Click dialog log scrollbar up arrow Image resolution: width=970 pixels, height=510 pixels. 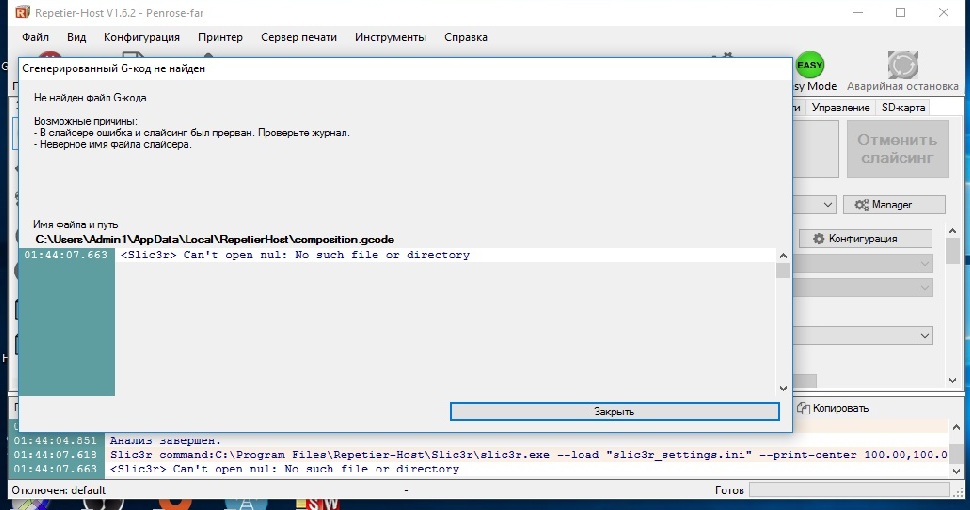click(783, 256)
